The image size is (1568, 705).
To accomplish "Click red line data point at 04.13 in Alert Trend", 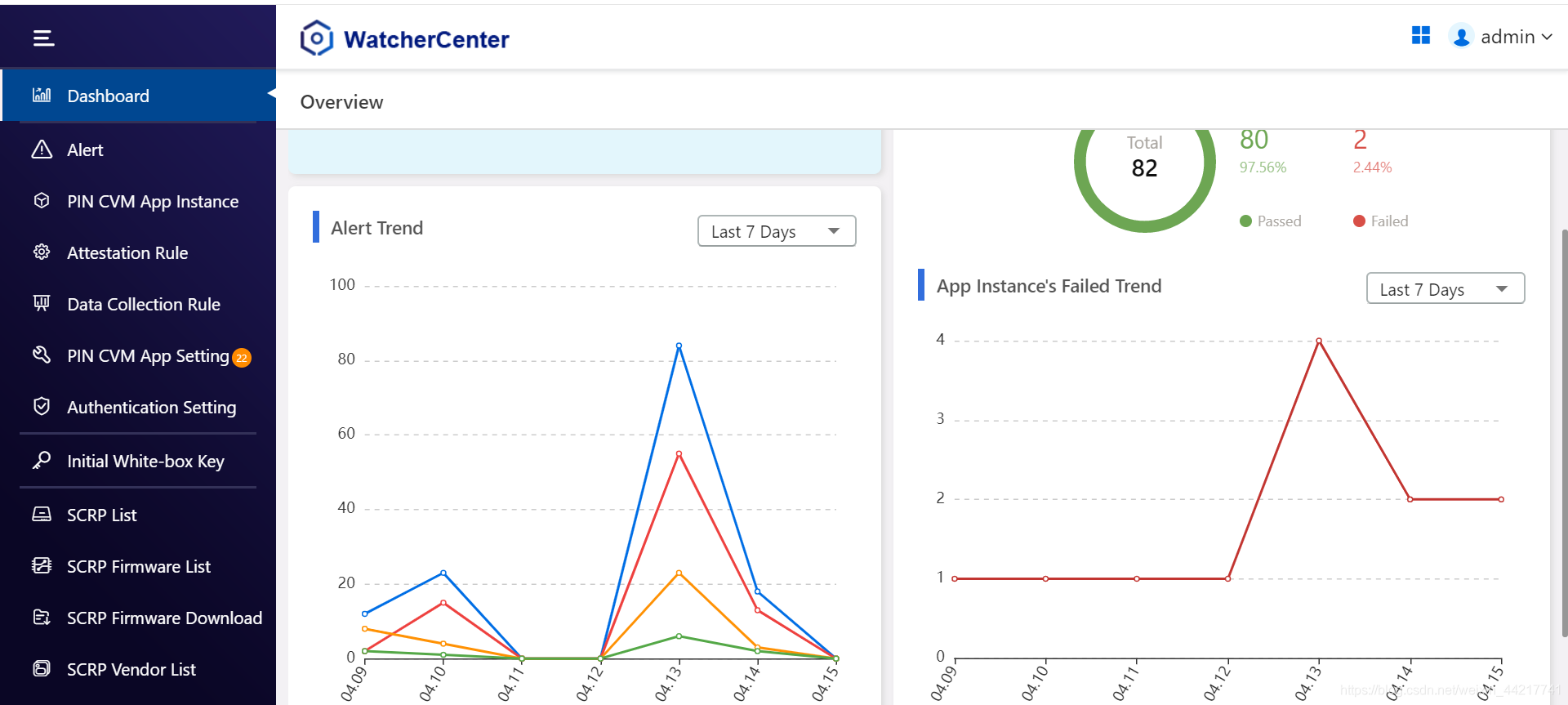I will [x=679, y=453].
